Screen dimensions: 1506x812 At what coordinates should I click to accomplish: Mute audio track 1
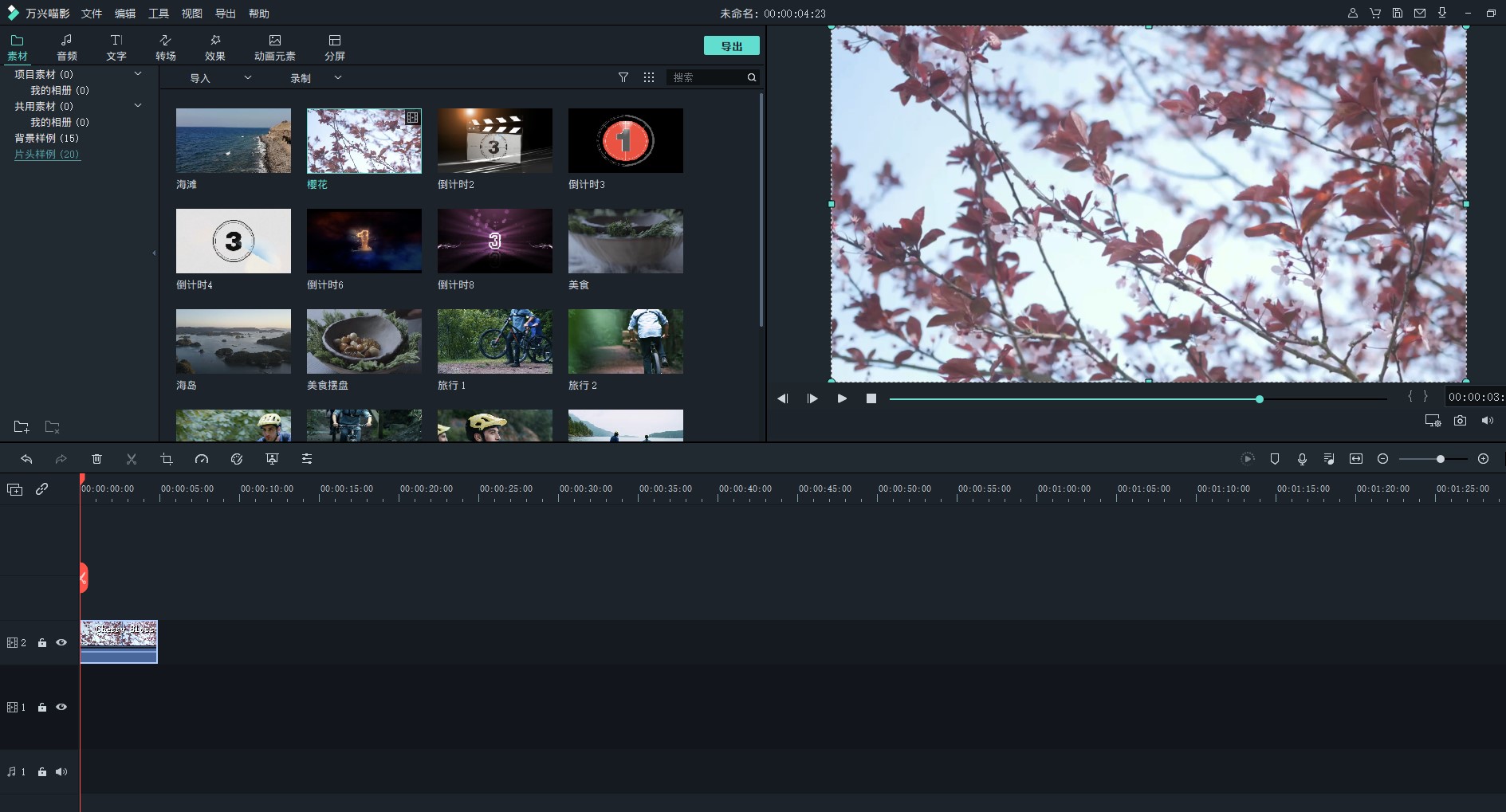coord(61,771)
